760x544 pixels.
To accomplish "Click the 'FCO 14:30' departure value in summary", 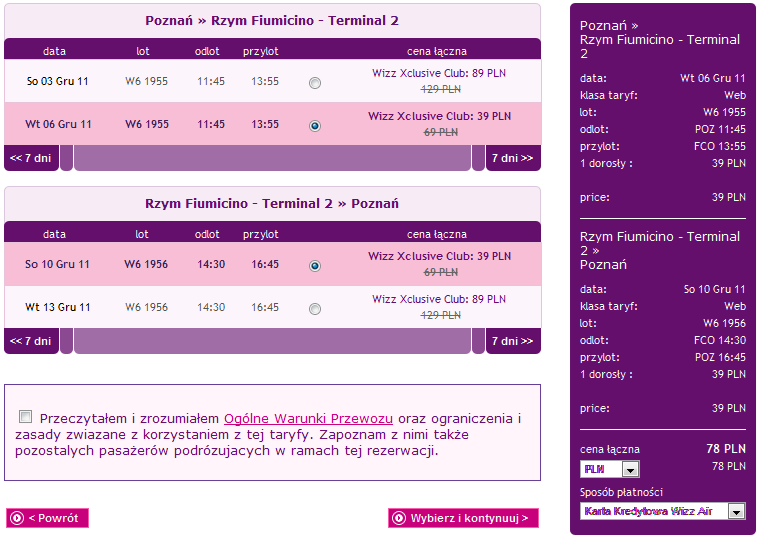I will tap(720, 340).
